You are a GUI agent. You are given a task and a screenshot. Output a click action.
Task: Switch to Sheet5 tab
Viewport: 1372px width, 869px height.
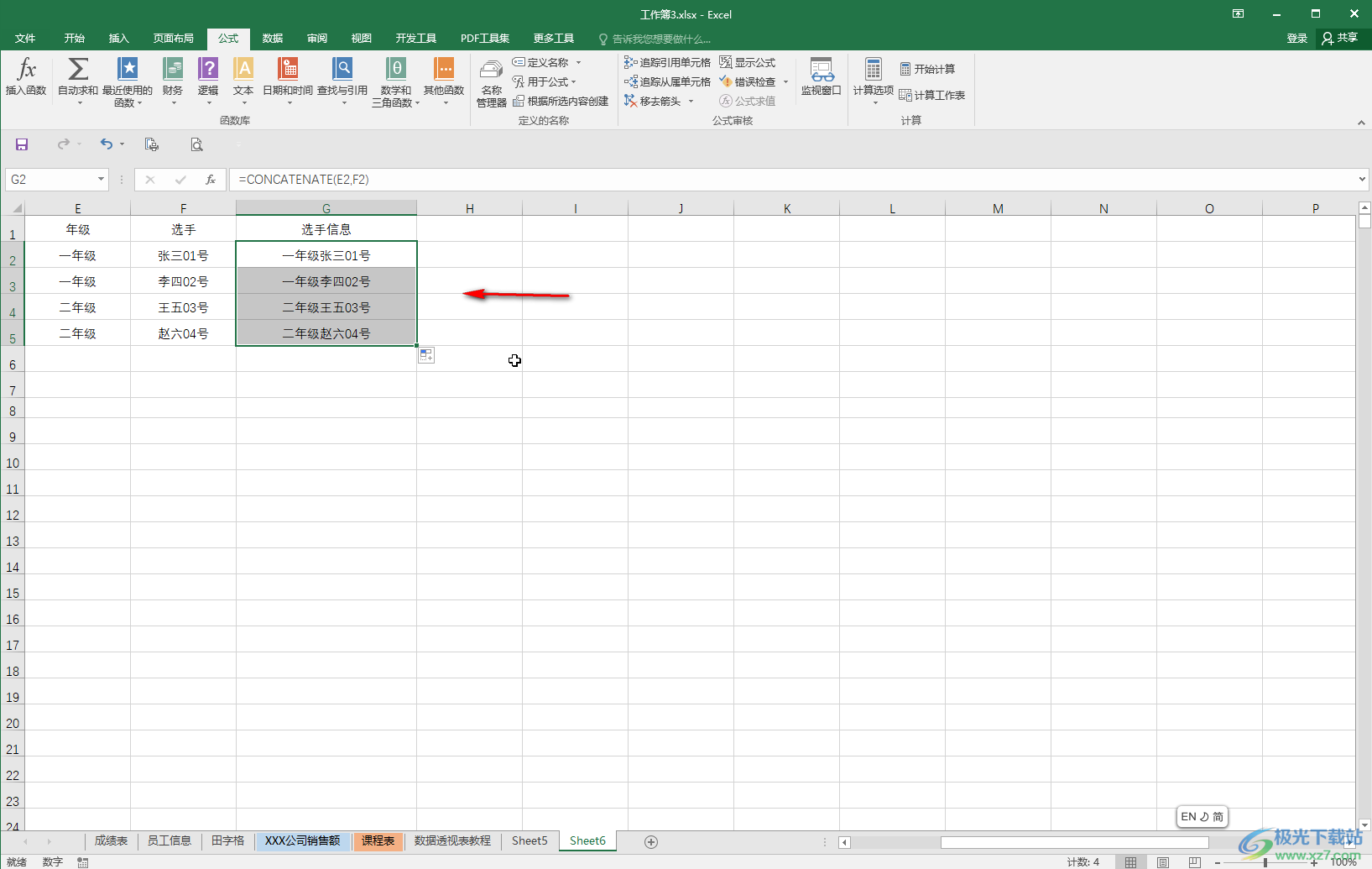click(x=529, y=841)
